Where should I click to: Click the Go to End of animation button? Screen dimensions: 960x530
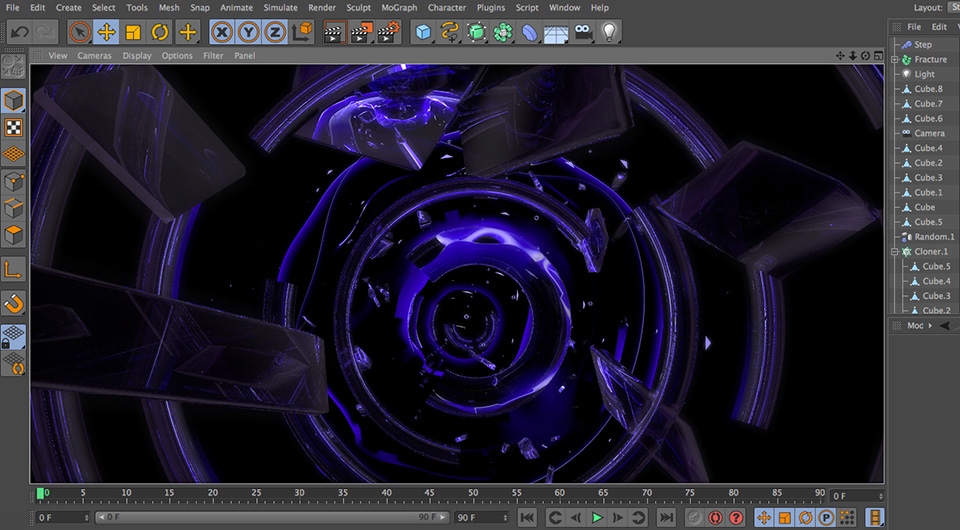click(666, 517)
